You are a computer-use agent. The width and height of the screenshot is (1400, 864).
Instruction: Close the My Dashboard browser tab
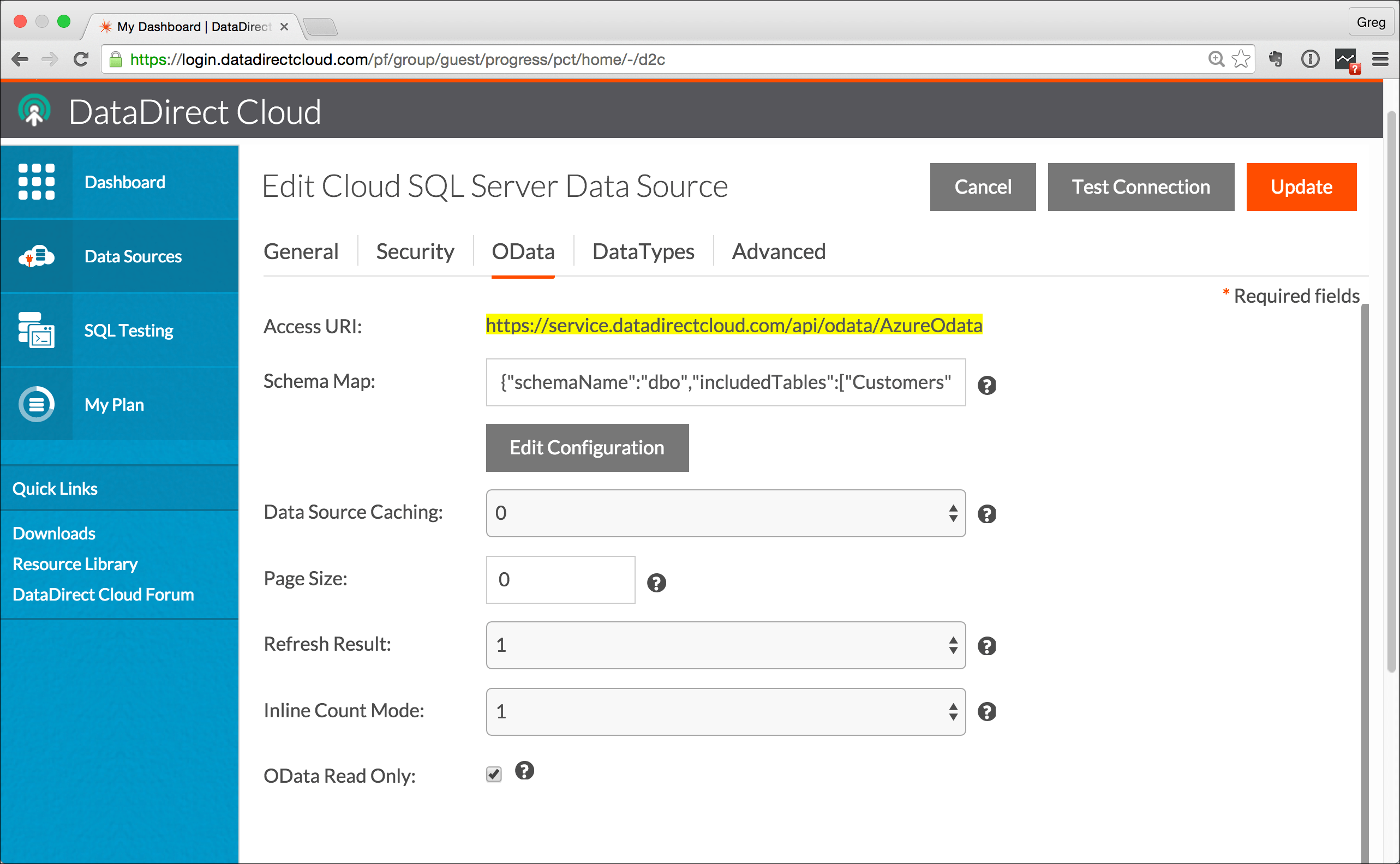pos(284,27)
